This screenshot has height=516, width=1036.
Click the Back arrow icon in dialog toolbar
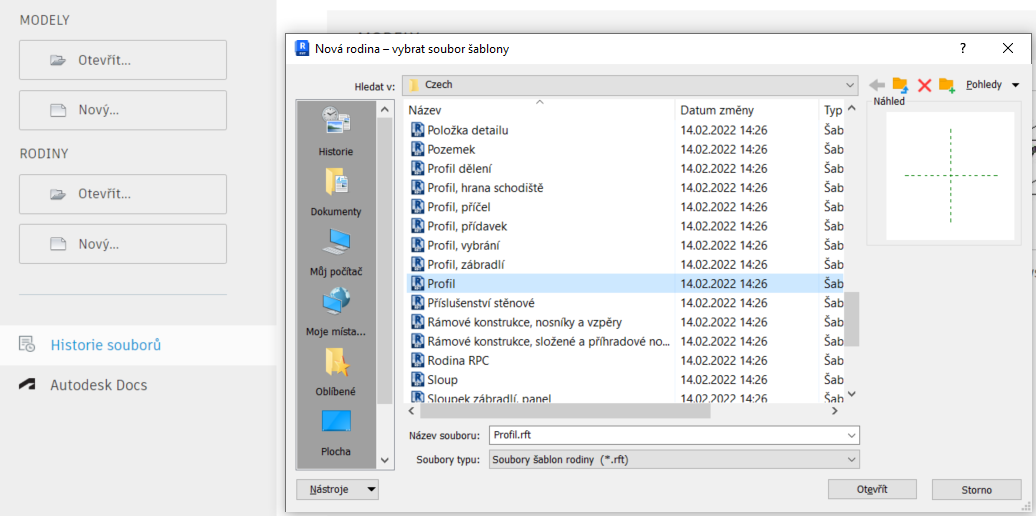click(877, 85)
